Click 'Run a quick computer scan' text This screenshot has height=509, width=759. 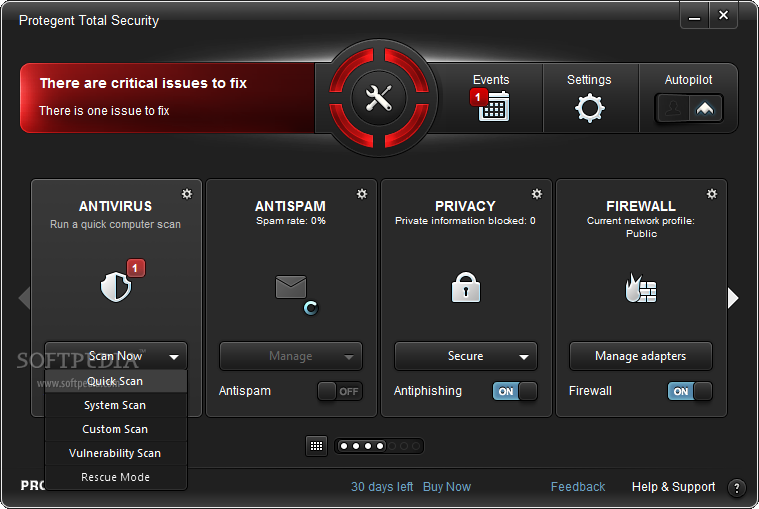[x=115, y=225]
